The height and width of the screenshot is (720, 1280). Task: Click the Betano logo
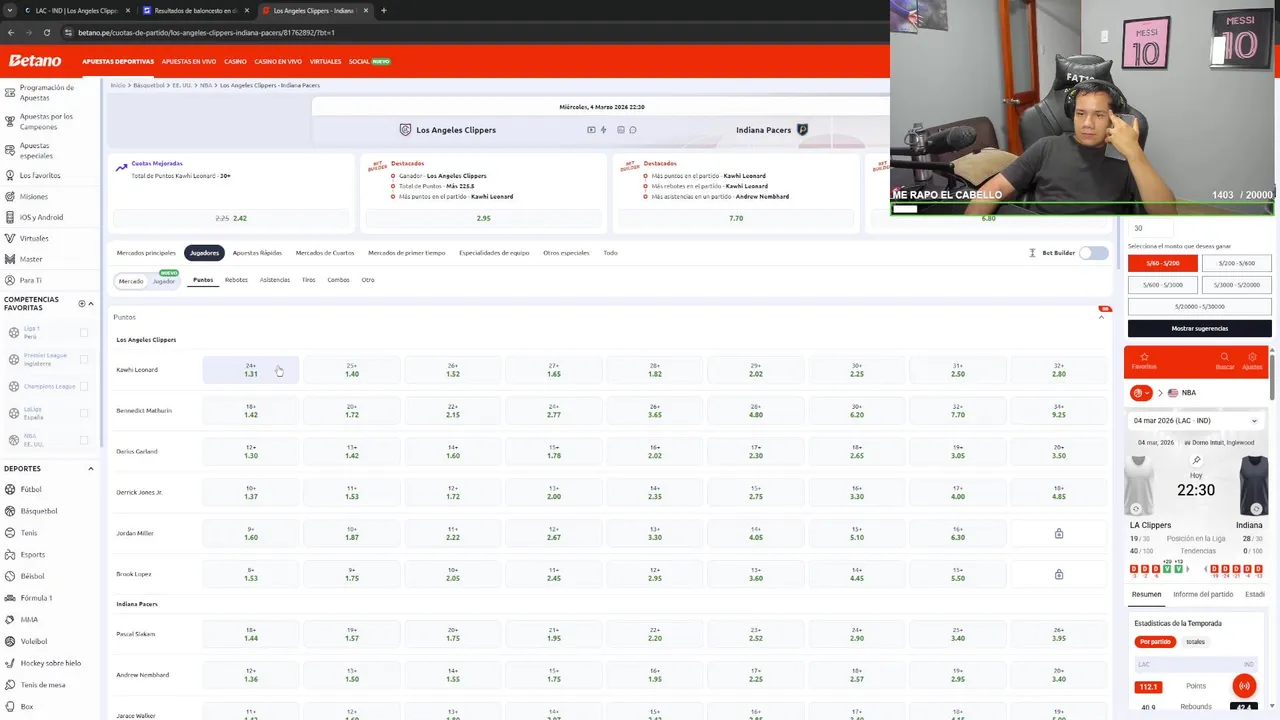35,61
